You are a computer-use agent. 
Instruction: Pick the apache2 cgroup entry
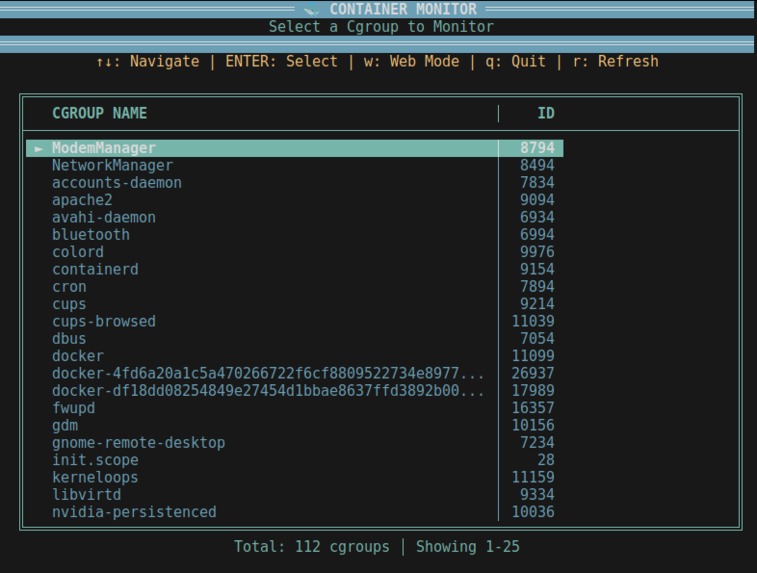click(x=82, y=200)
